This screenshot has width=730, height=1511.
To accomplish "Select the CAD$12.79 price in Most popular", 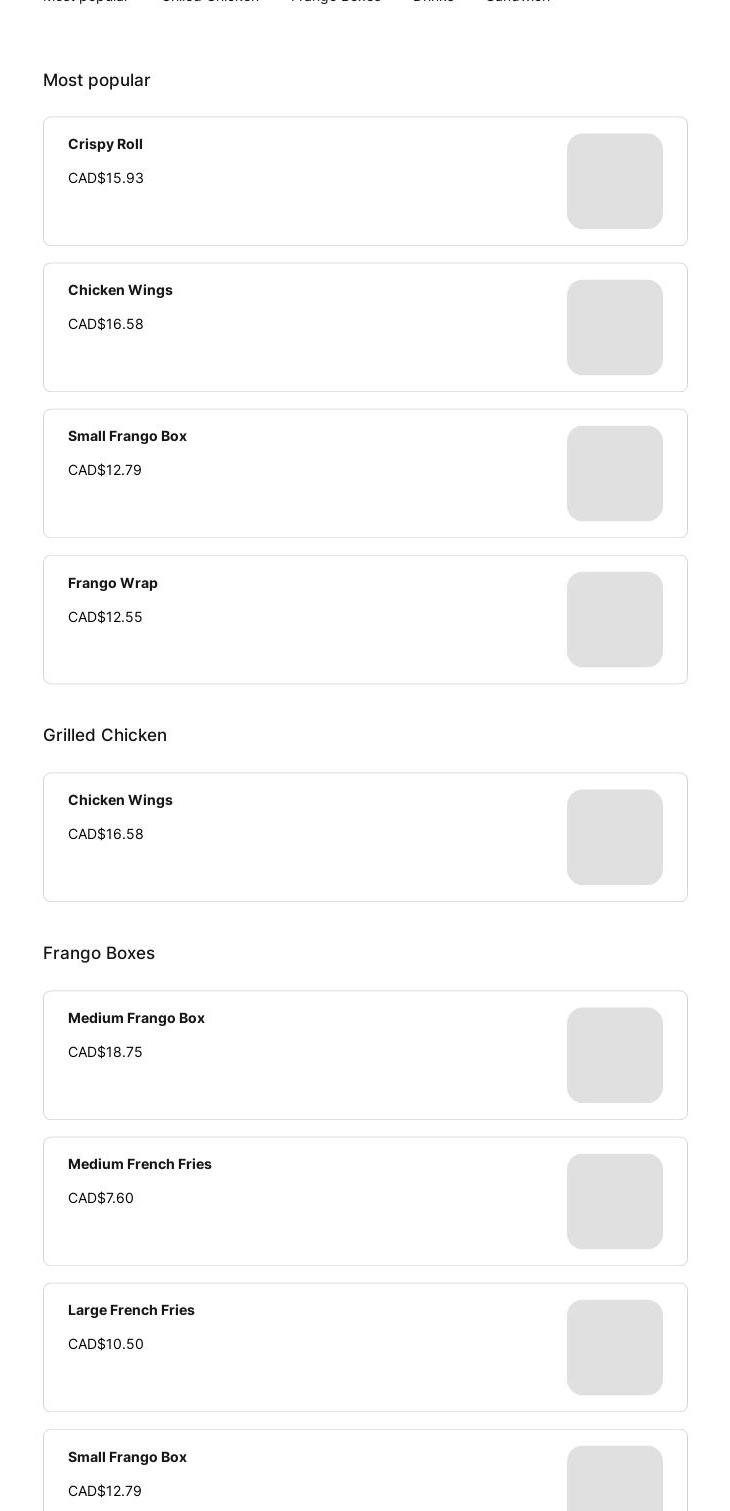I will pos(105,470).
